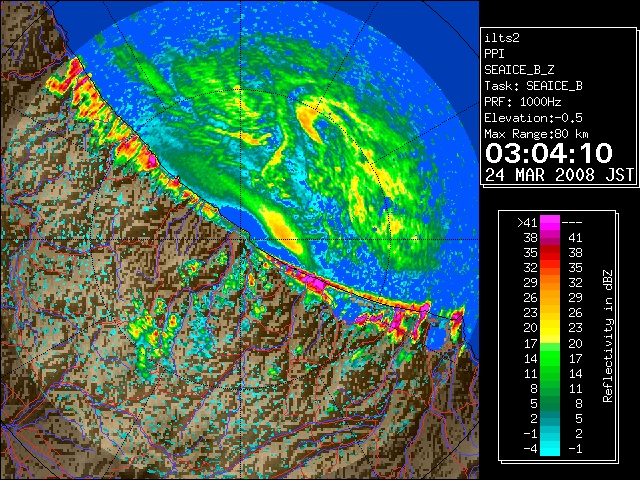Pick the magenta swatch atop the color bar
The width and height of the screenshot is (640, 480).
(550, 222)
